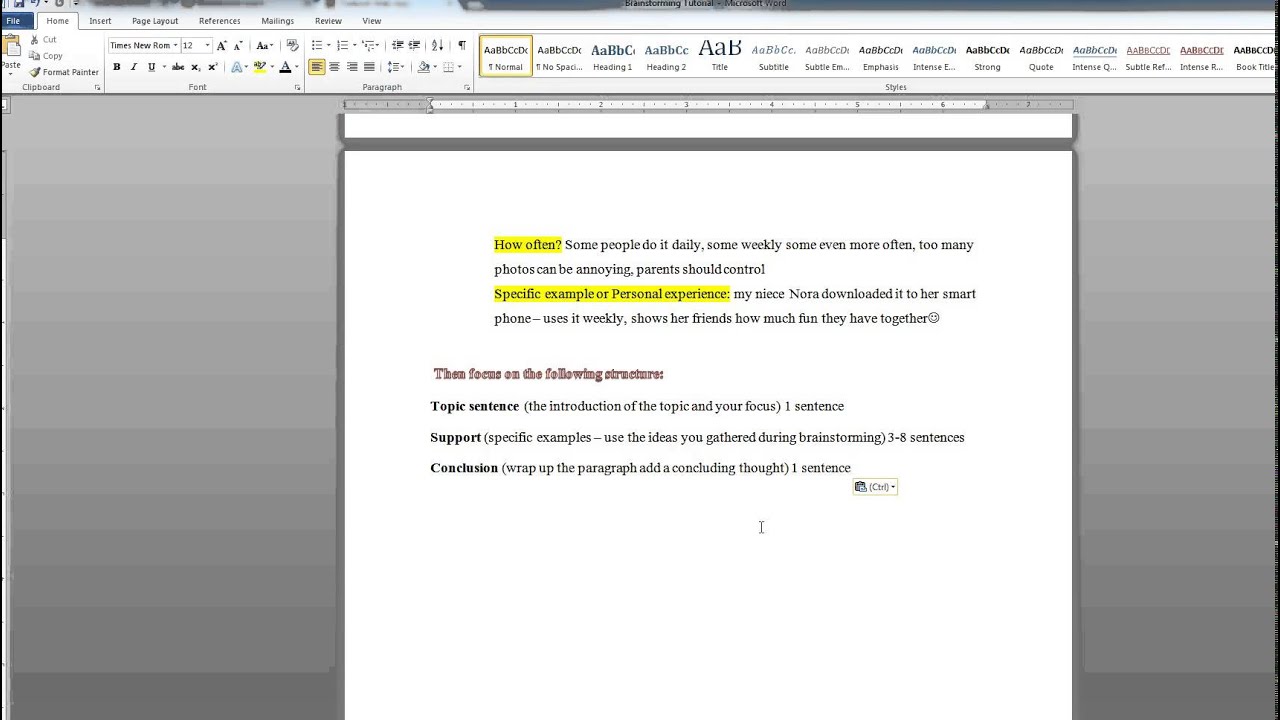Open the Paragraph dialog launcher
Screen dimensions: 1280x720
click(467, 88)
